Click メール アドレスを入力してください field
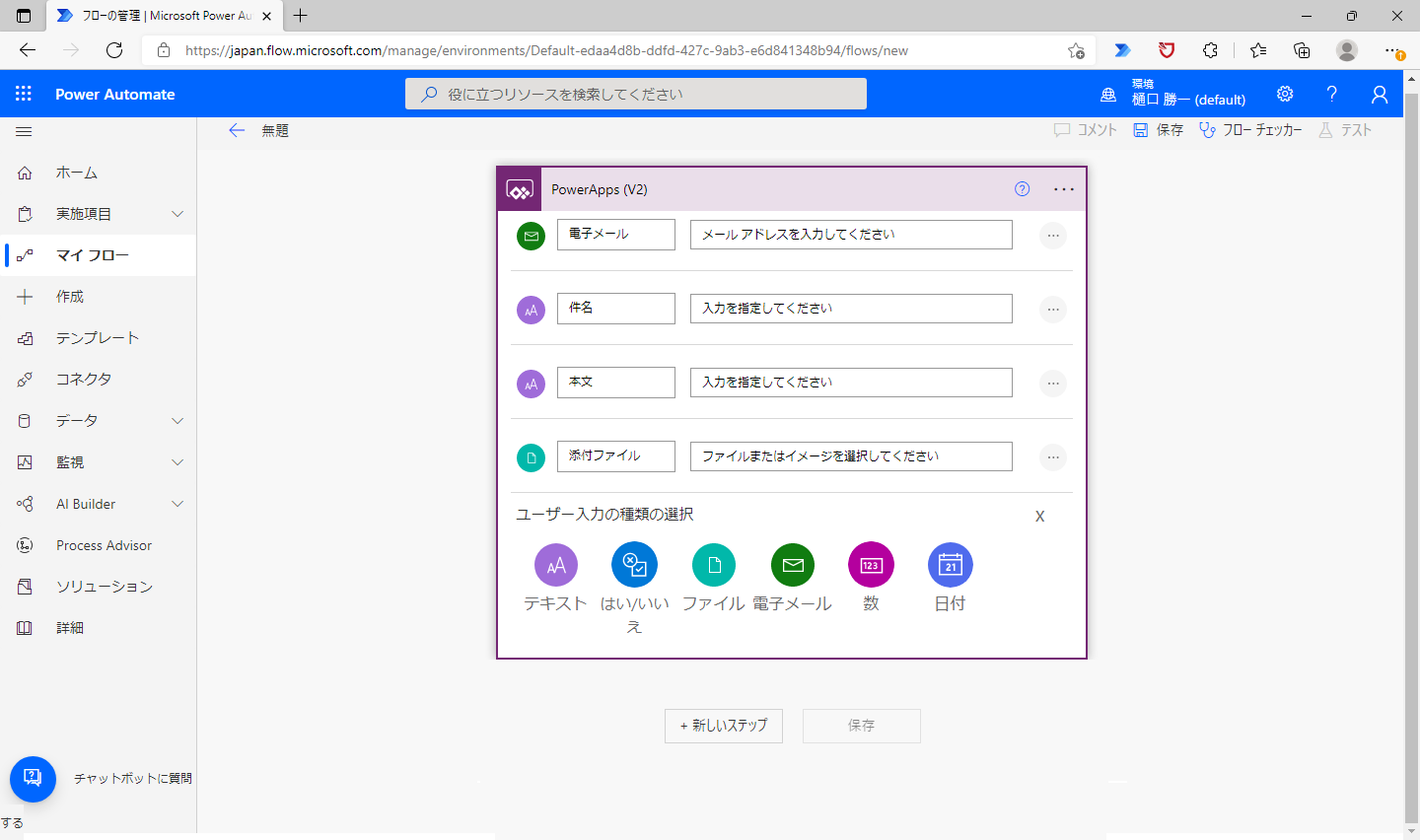 pos(851,235)
